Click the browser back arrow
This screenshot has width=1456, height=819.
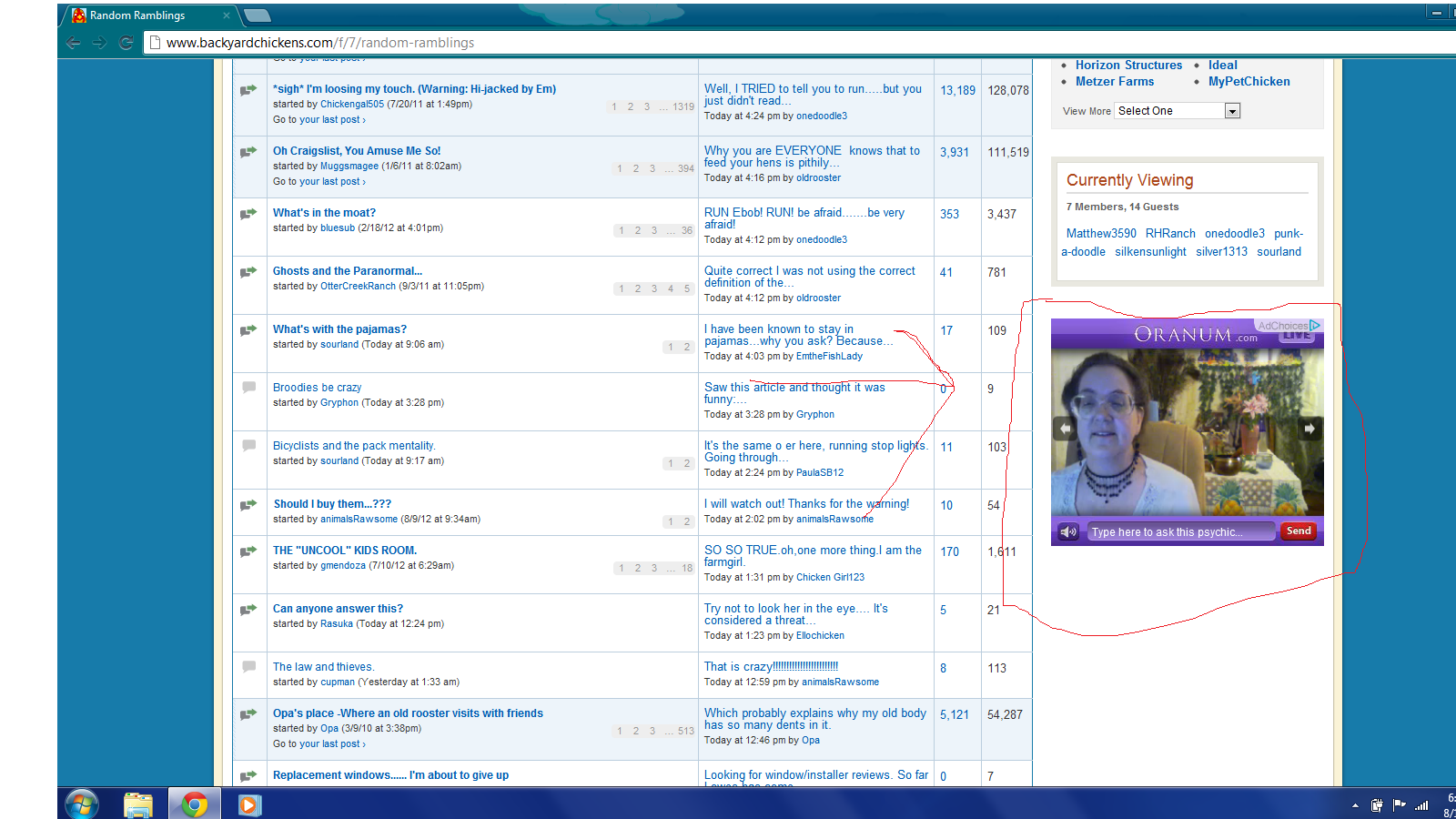tap(74, 43)
